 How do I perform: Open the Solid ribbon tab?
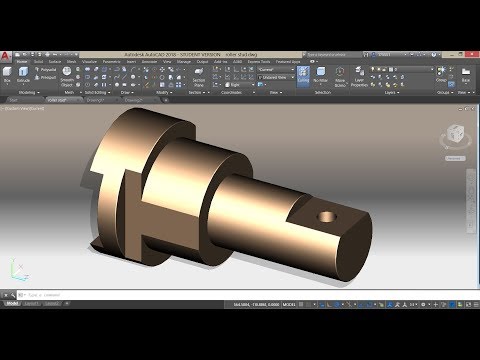[38, 62]
